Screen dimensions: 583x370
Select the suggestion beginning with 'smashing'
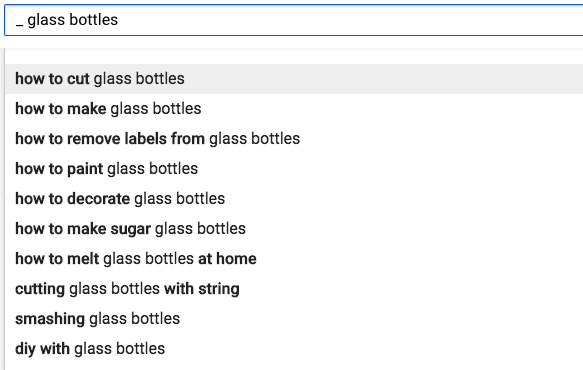[x=294, y=319]
